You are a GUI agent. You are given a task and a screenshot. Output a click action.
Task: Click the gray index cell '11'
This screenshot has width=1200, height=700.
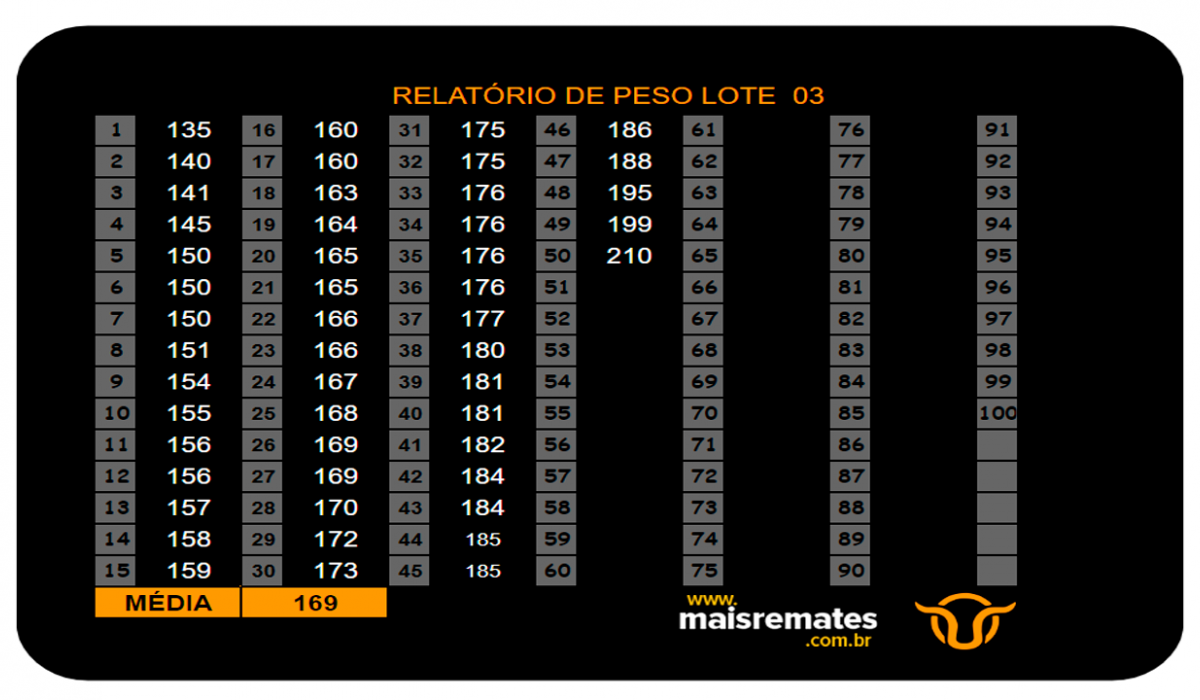[116, 445]
